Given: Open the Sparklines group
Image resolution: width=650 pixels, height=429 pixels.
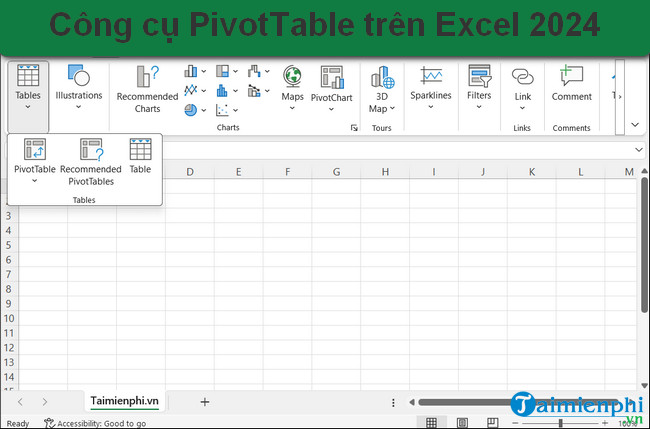Looking at the screenshot, I should (x=431, y=88).
